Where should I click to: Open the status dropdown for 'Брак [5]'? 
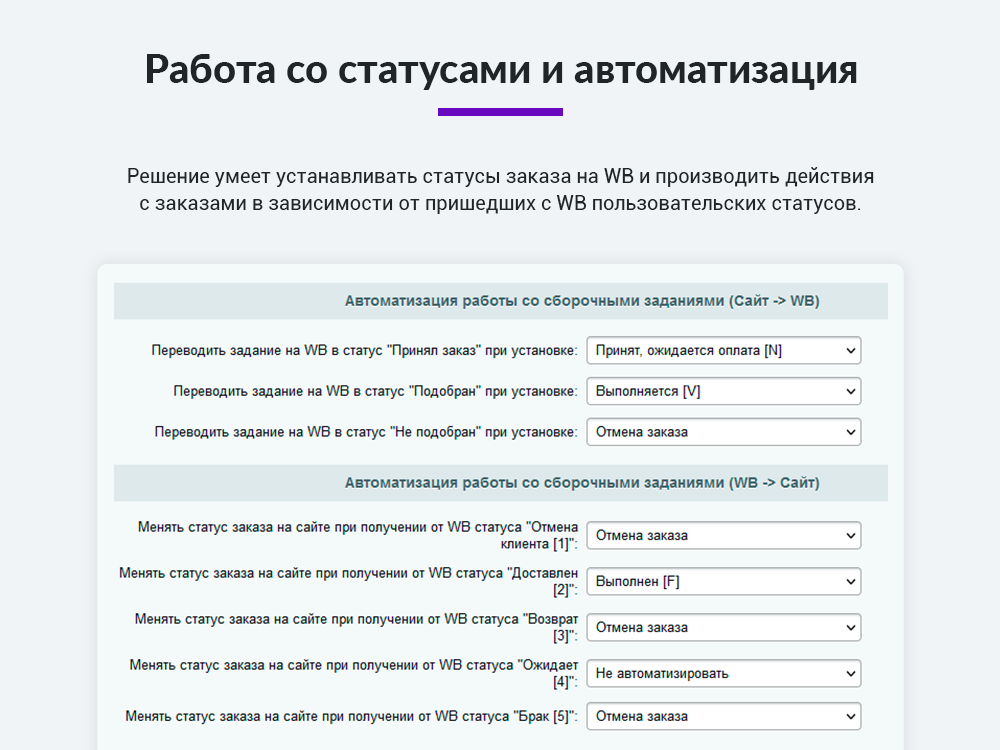(723, 716)
